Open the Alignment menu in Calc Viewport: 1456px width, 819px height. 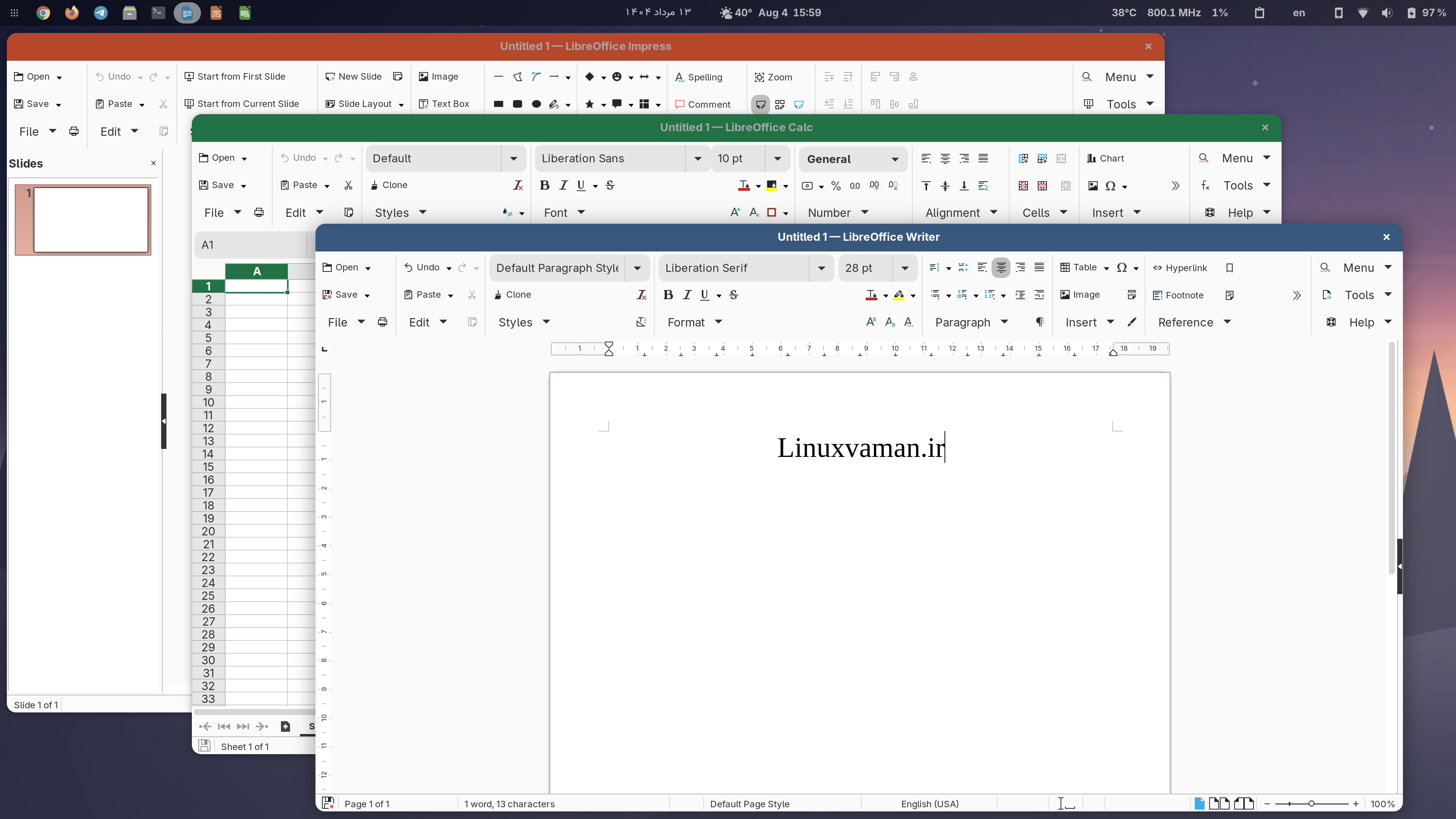[x=961, y=212]
